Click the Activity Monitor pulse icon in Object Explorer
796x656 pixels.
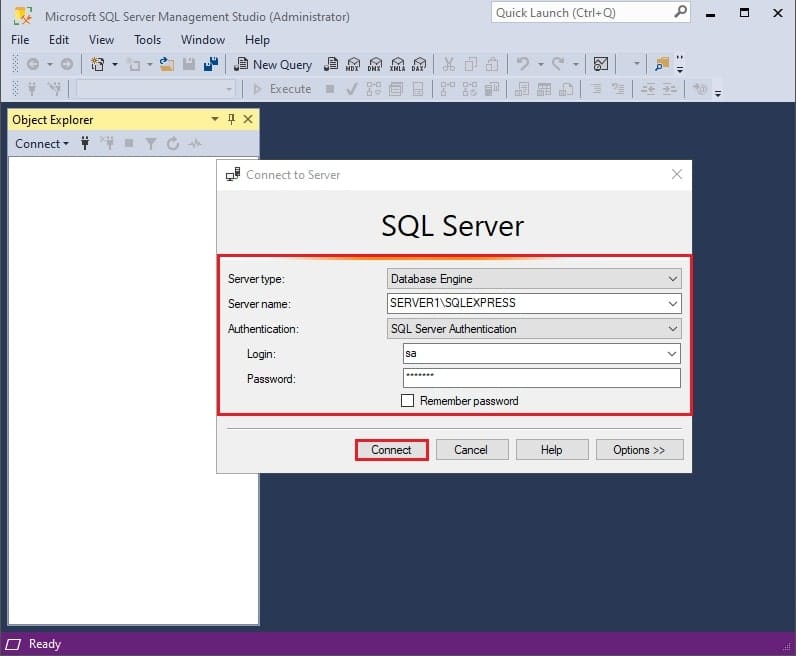coord(194,144)
